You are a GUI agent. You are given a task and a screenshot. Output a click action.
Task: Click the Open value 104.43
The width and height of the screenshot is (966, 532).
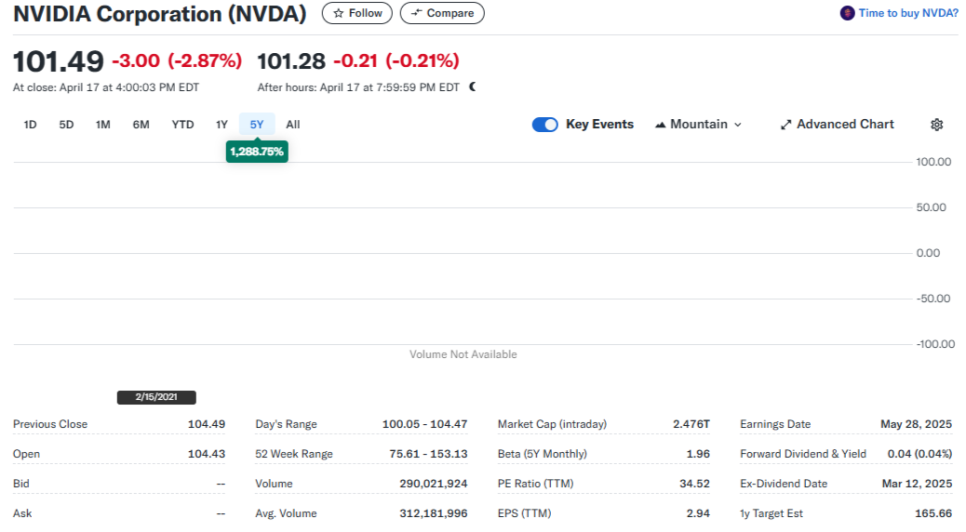206,454
